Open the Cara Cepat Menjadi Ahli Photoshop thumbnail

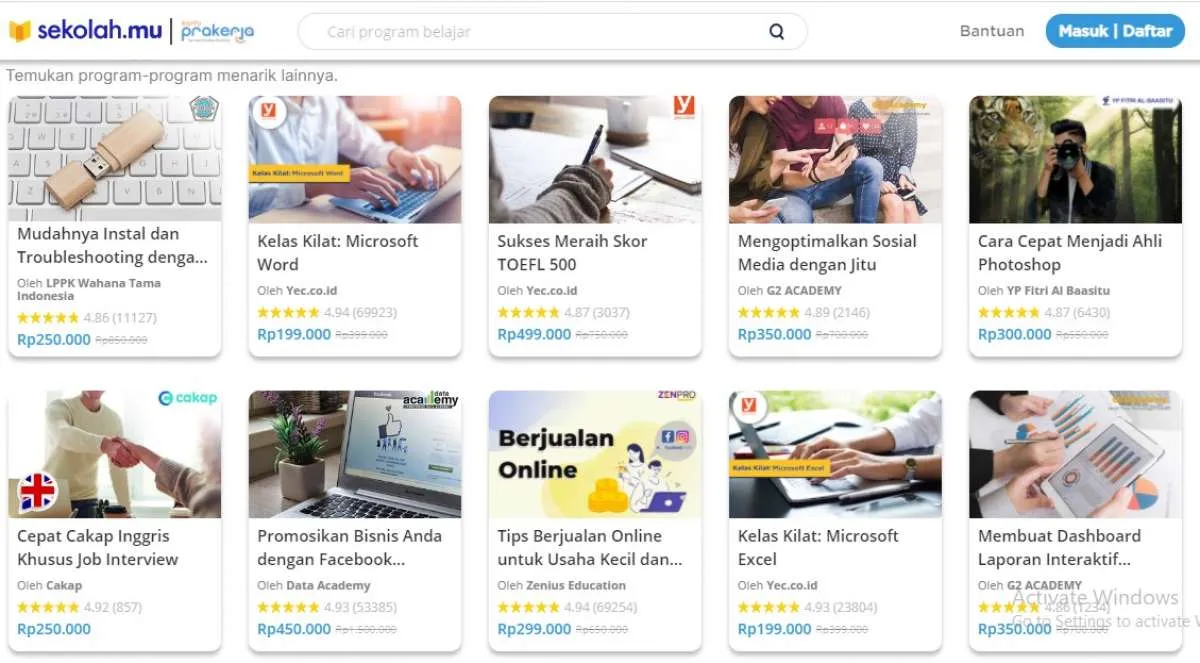[x=1075, y=160]
